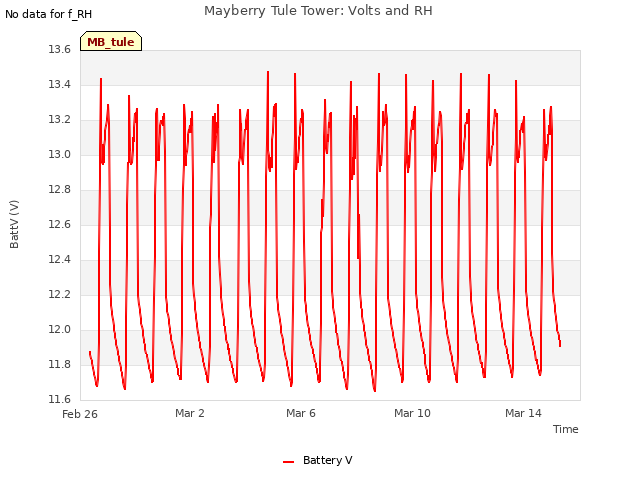Click the 13.0 y-axis tick label
640x480 pixels.
[59, 154]
